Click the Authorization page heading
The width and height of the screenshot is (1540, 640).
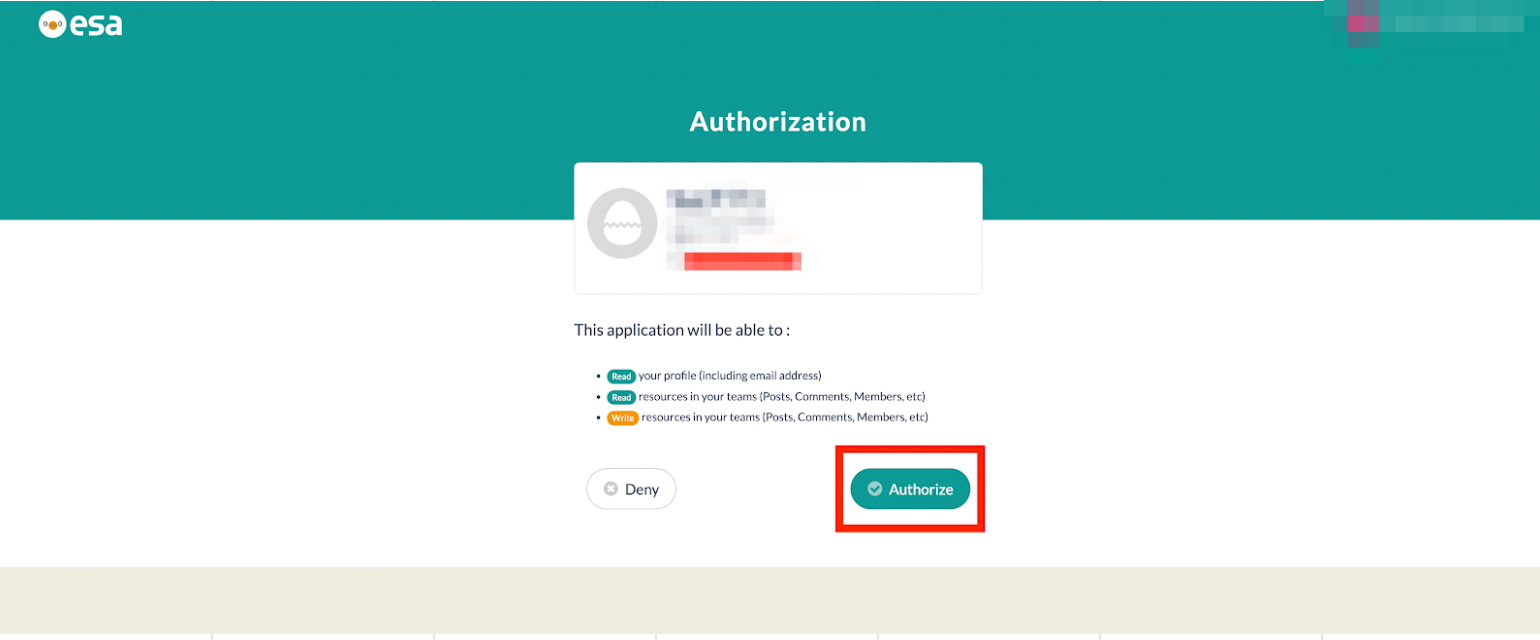pos(778,122)
